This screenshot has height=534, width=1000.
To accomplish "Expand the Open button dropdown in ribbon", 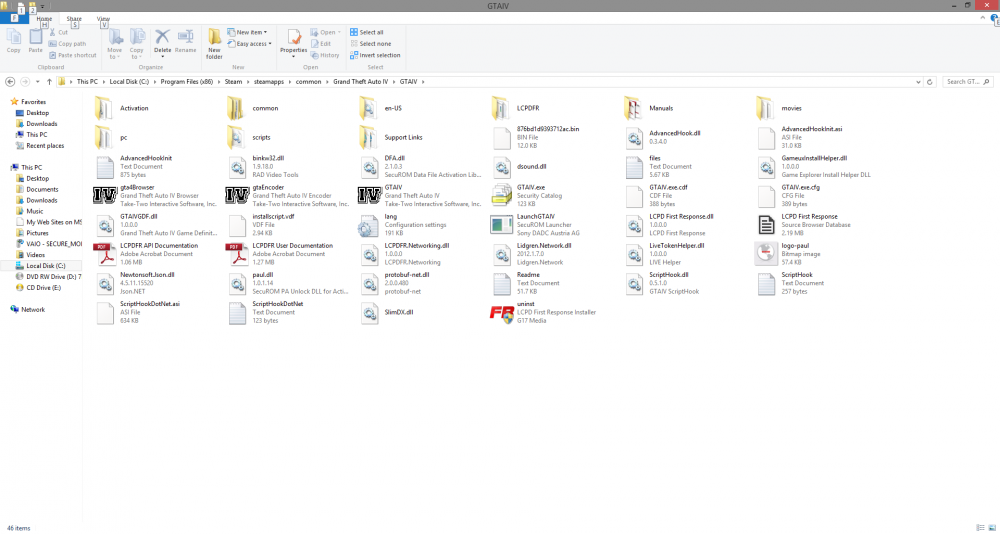I will [x=339, y=32].
